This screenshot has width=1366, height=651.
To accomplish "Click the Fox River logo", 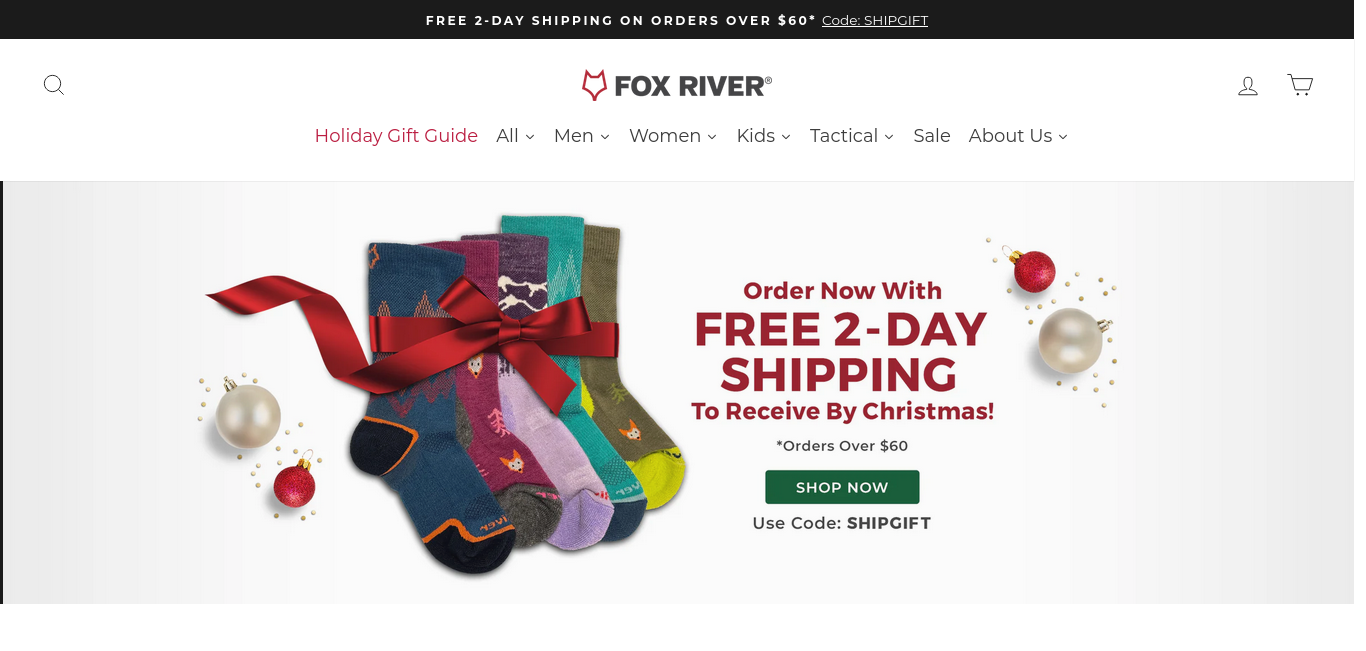I will pos(677,85).
